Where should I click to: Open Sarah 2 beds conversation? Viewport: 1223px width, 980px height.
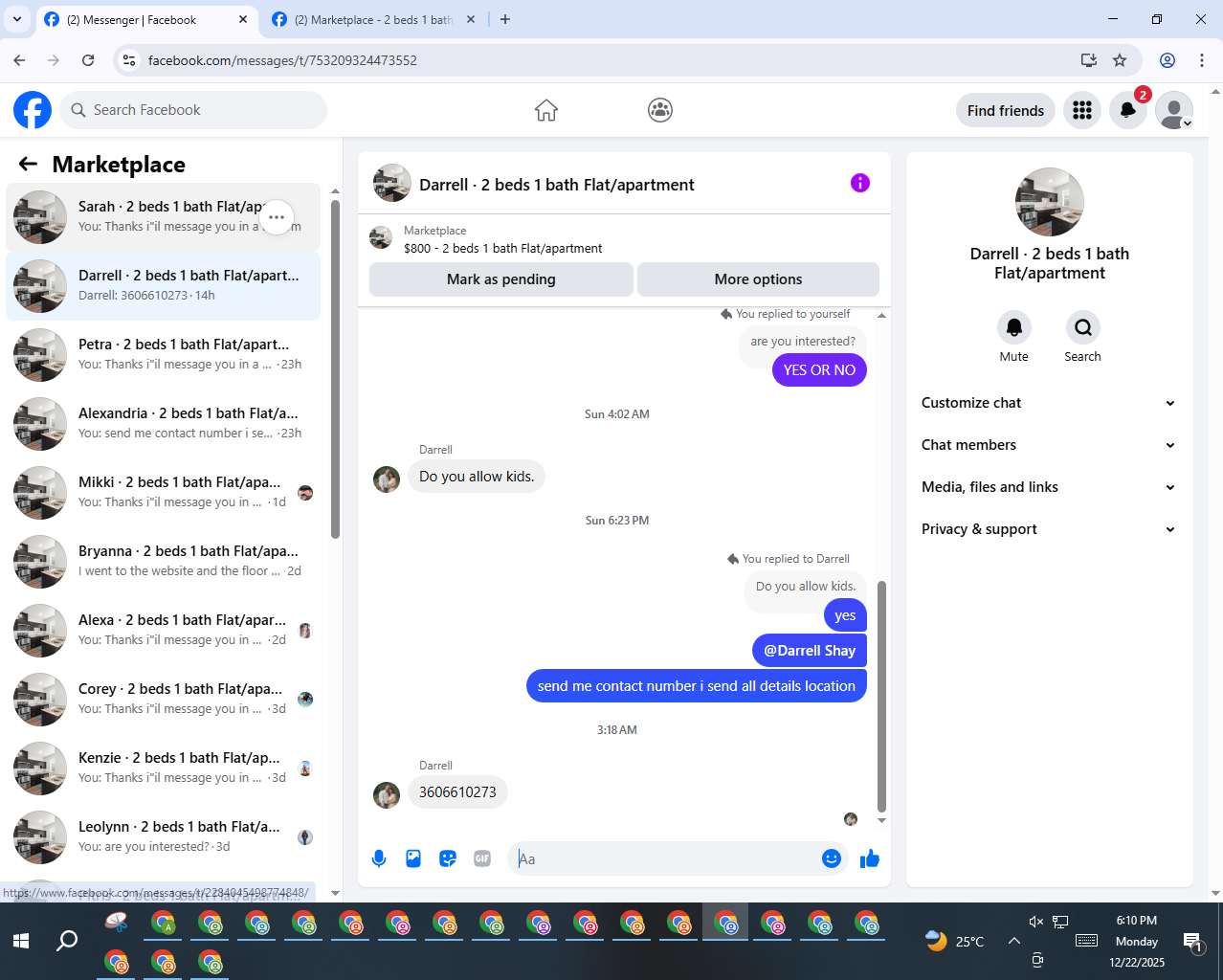coord(163,217)
